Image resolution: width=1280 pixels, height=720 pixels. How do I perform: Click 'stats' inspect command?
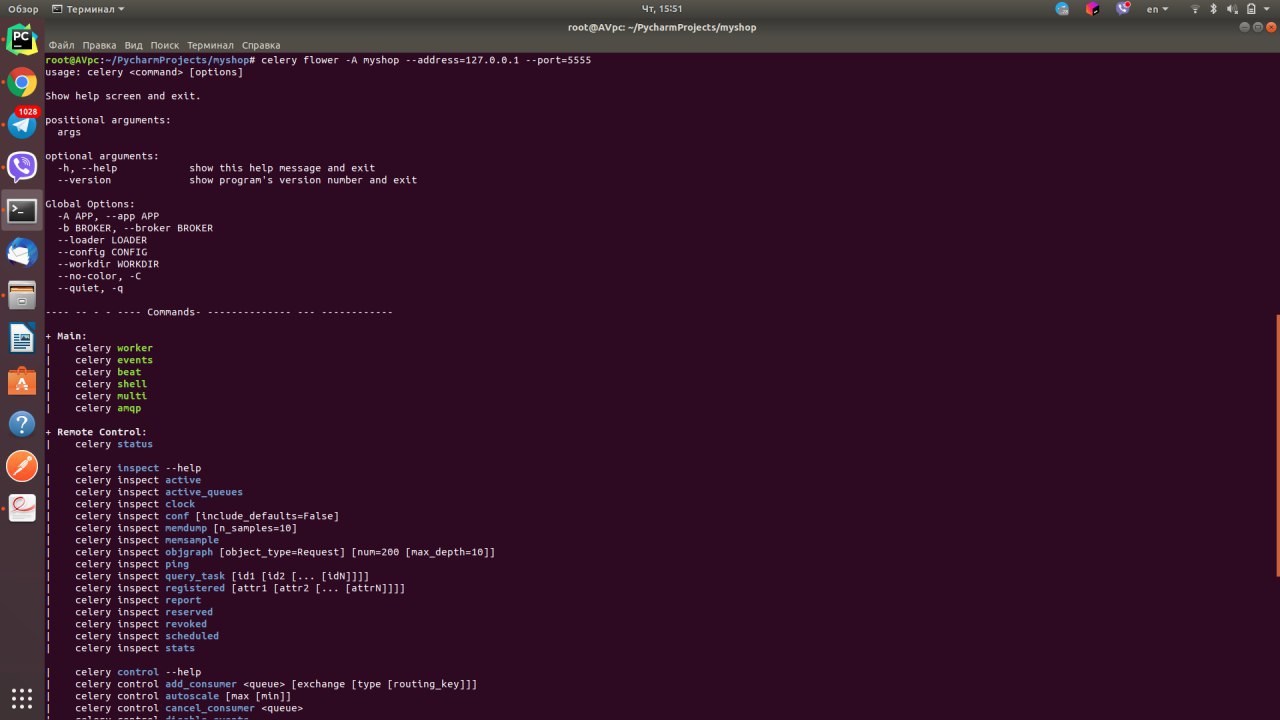180,648
